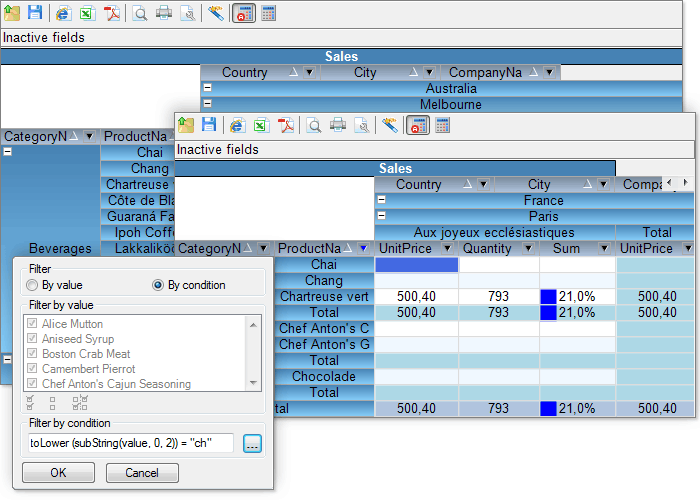Screen dimensions: 700x500
Task: Click left scroll arrow beside Compa header
Action: (x=669, y=182)
